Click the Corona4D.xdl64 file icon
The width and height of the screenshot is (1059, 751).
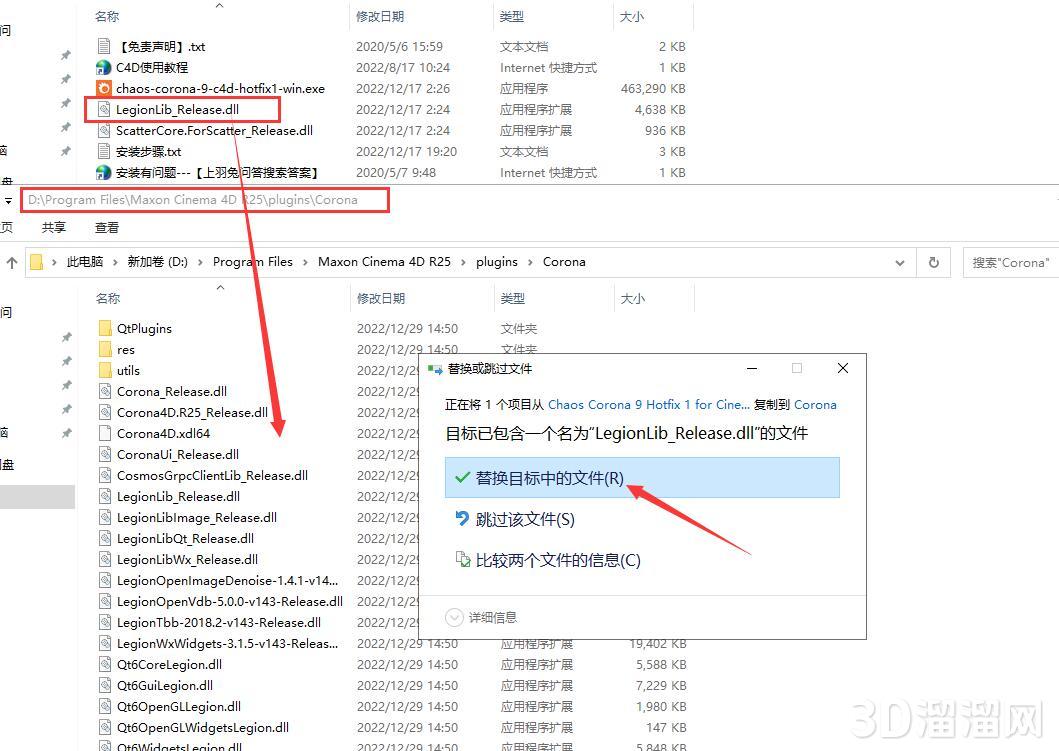(x=106, y=433)
